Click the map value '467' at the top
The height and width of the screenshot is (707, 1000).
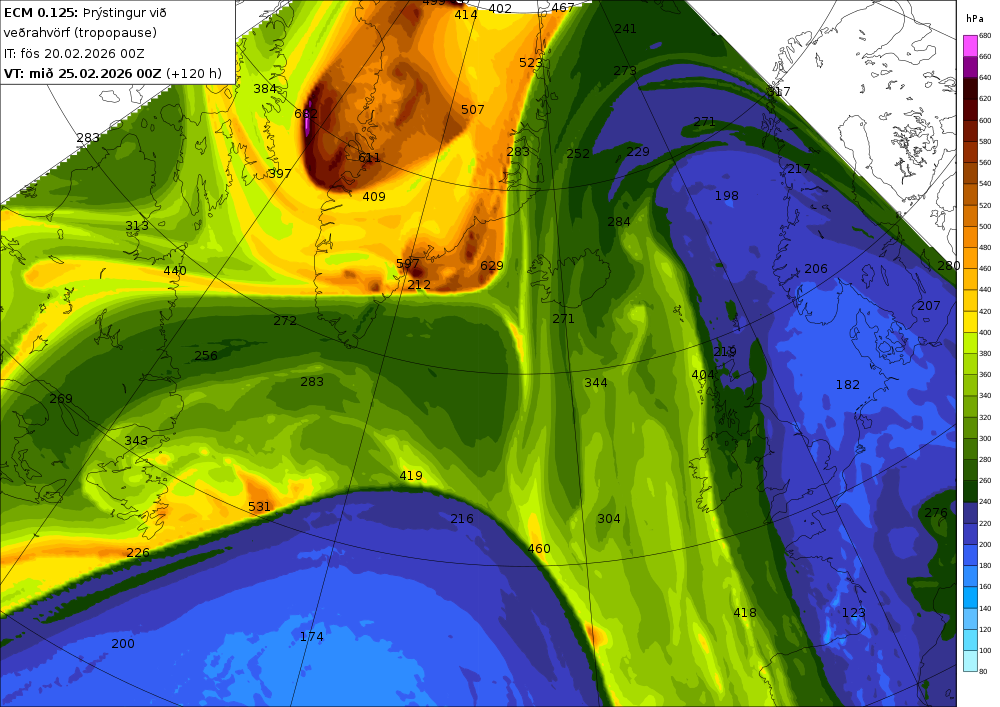563,7
